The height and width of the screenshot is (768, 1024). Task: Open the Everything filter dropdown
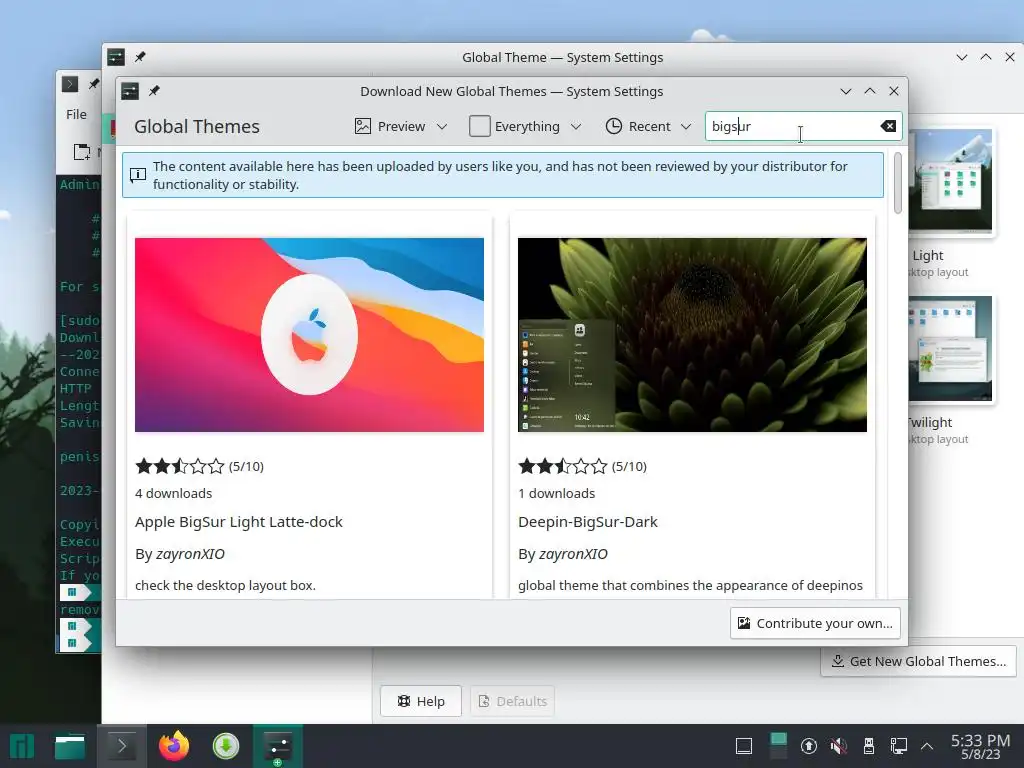tap(525, 126)
